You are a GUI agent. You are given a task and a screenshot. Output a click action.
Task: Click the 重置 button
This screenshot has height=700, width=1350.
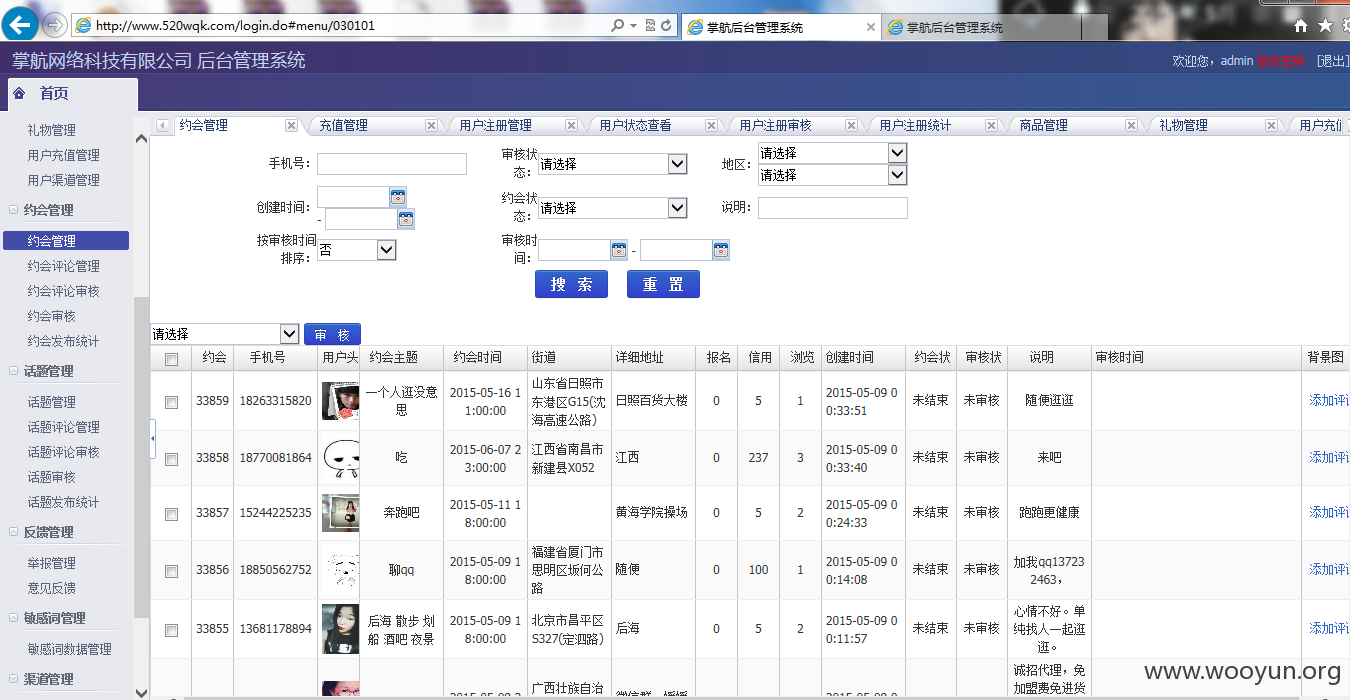[x=663, y=284]
